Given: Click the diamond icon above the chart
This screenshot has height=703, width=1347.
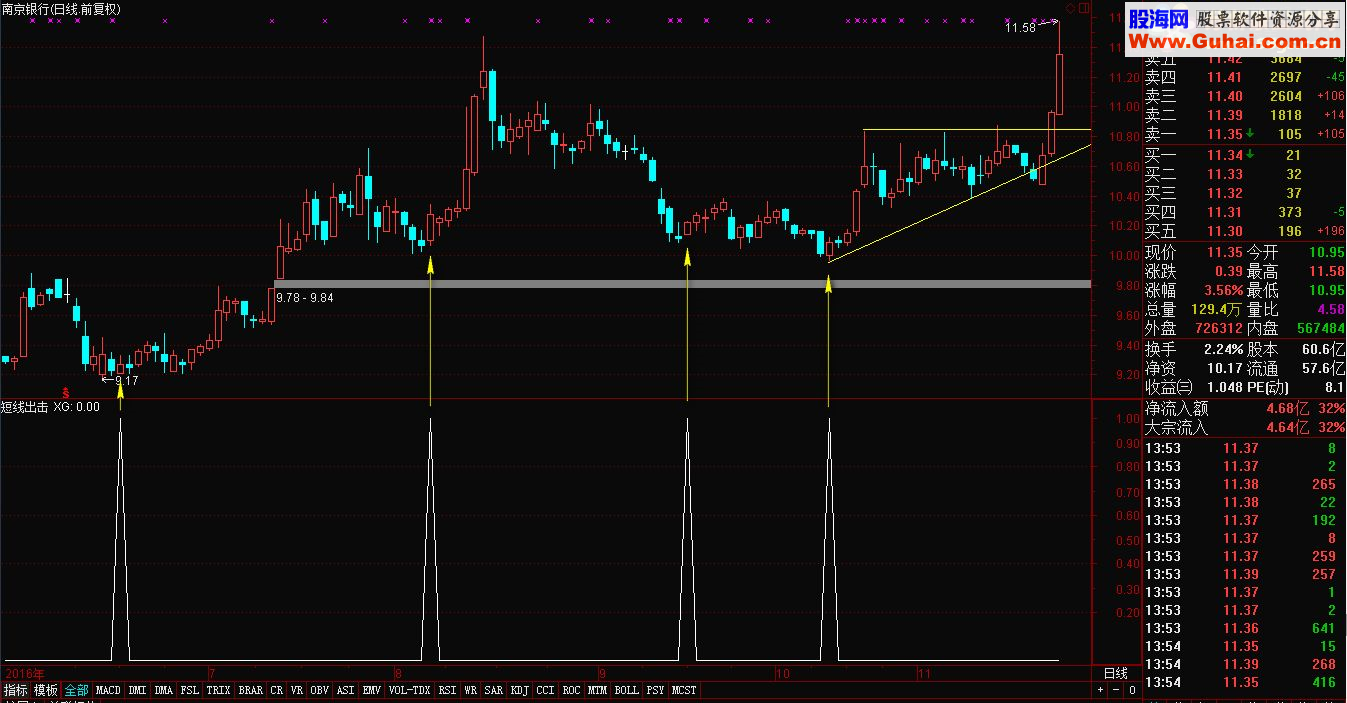Looking at the screenshot, I should point(1070,8).
